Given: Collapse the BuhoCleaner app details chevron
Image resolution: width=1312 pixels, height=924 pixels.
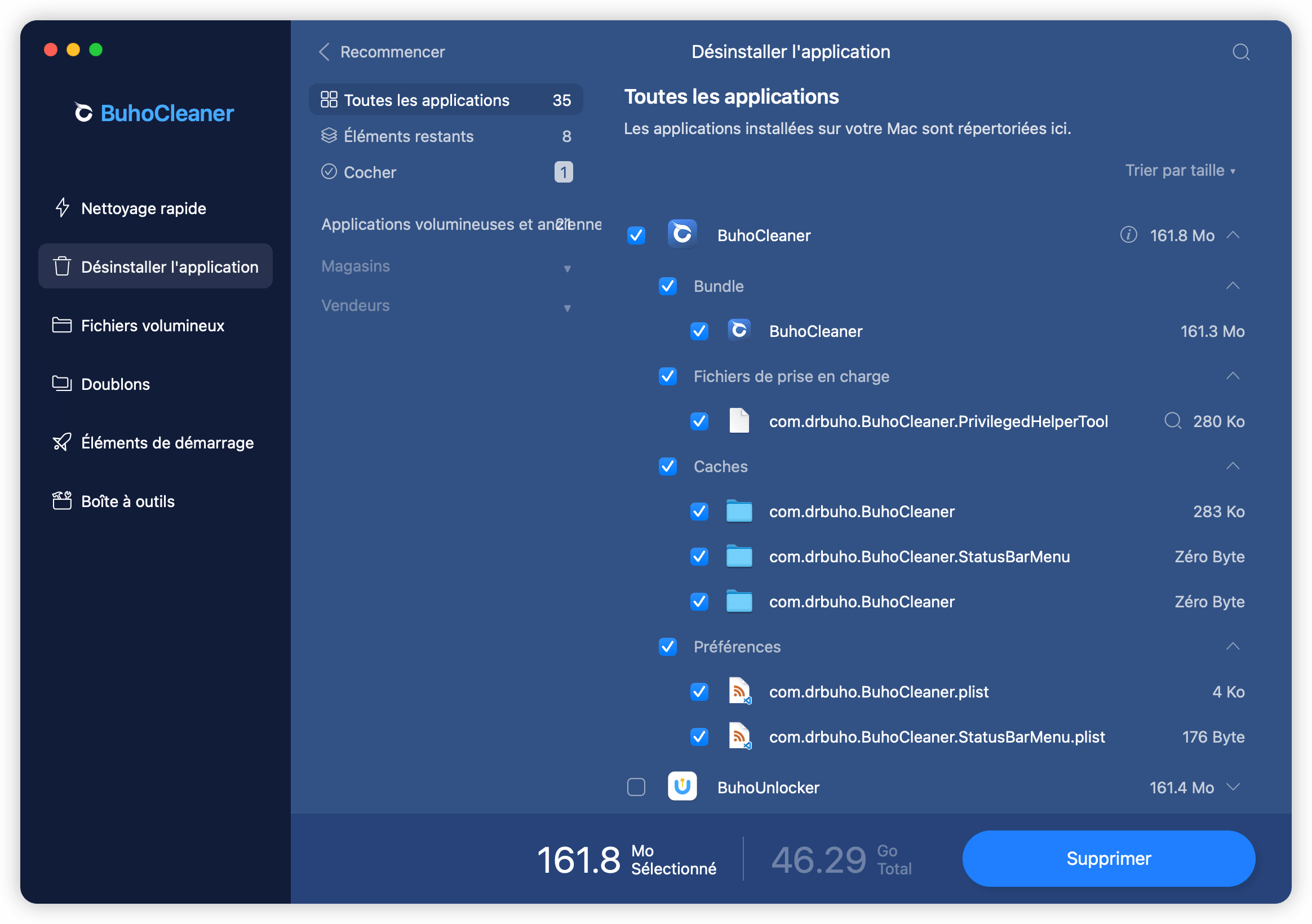Looking at the screenshot, I should (x=1233, y=235).
